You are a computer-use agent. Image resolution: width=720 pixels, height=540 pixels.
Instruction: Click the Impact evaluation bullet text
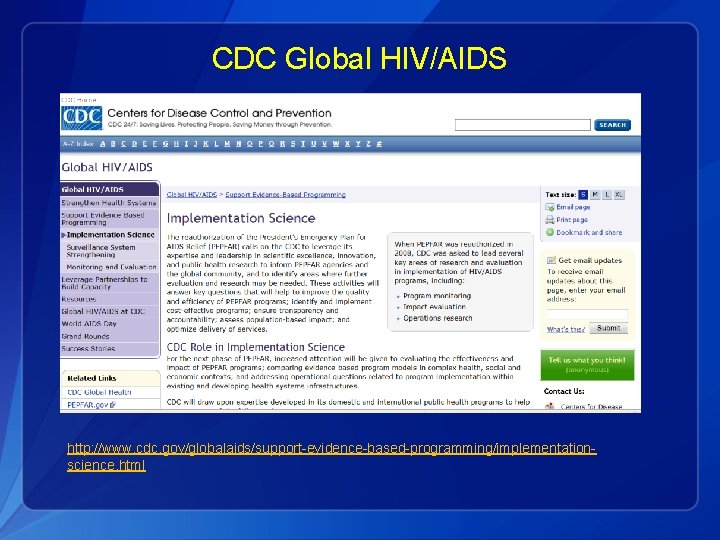(x=434, y=307)
